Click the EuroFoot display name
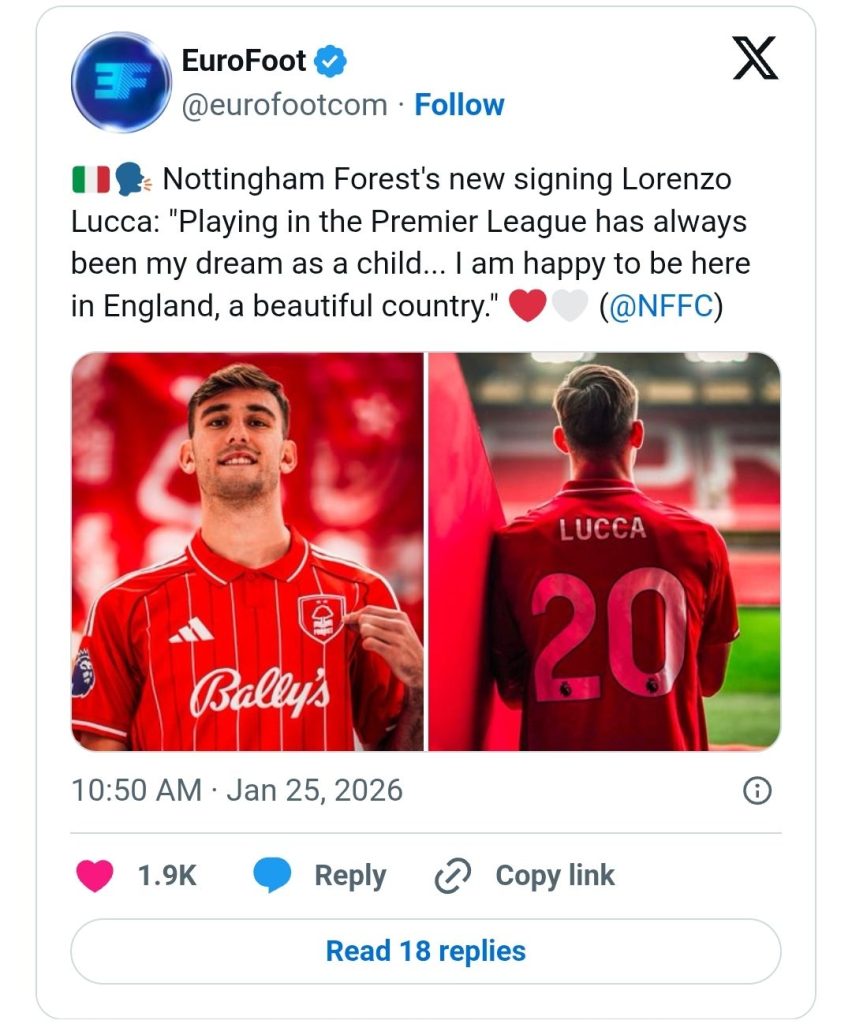The image size is (852, 1024). coord(243,62)
